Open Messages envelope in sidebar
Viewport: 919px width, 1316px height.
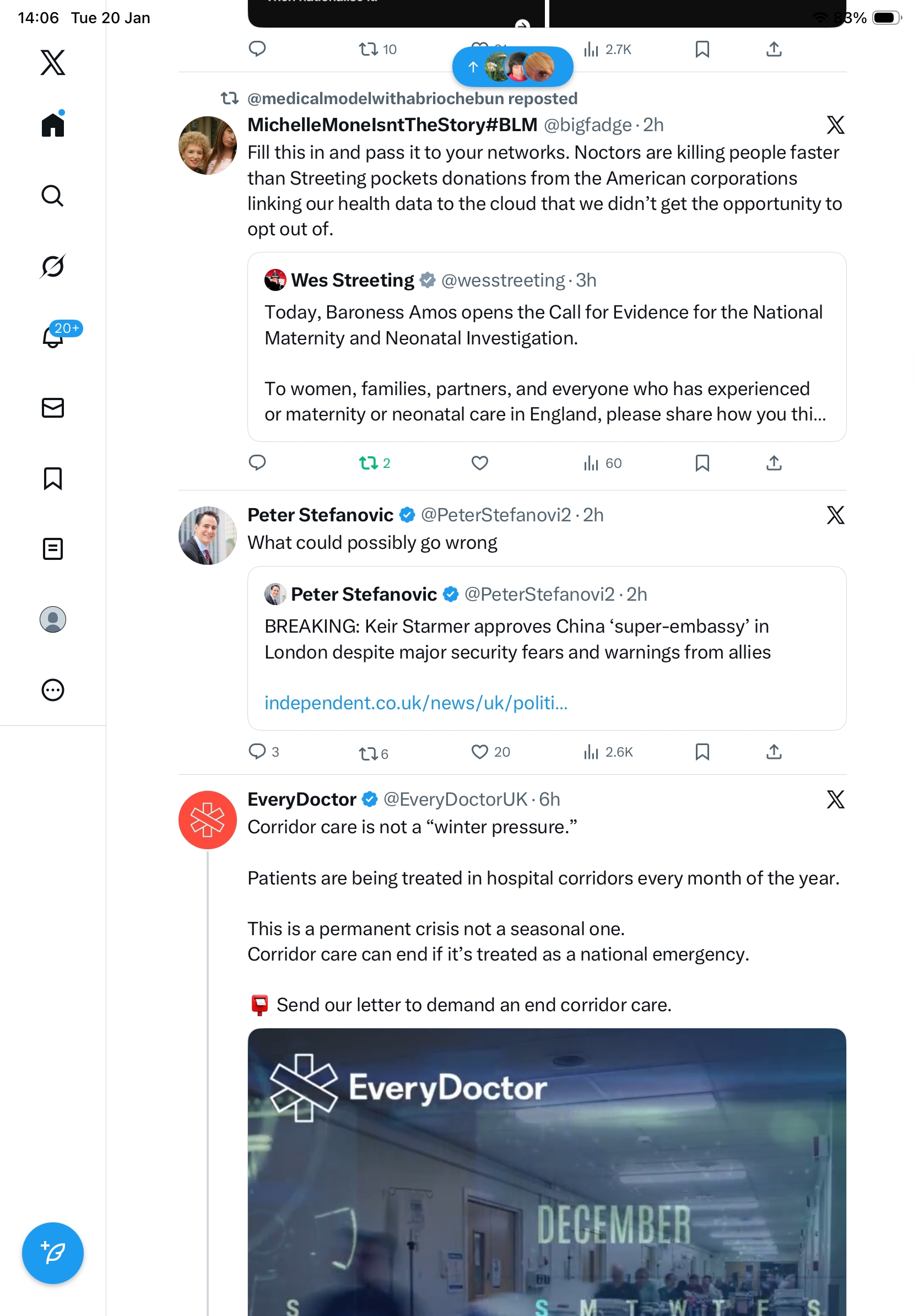coord(53,407)
